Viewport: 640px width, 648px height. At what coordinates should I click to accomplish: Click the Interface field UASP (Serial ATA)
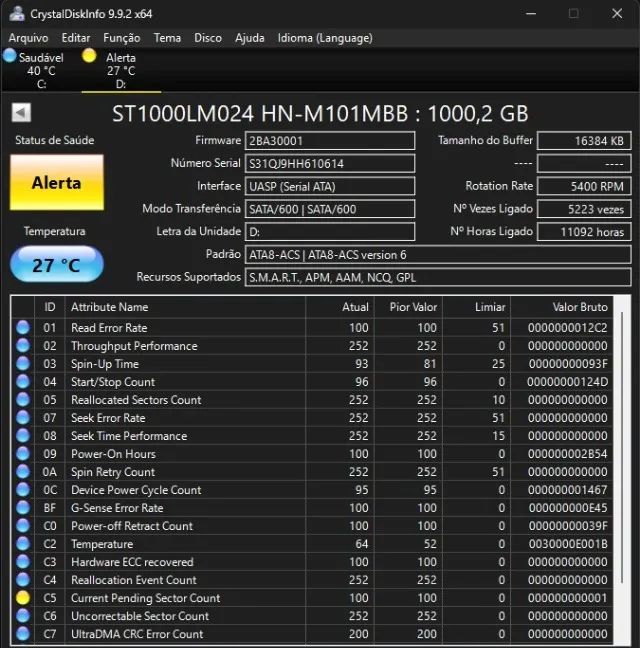(x=330, y=186)
